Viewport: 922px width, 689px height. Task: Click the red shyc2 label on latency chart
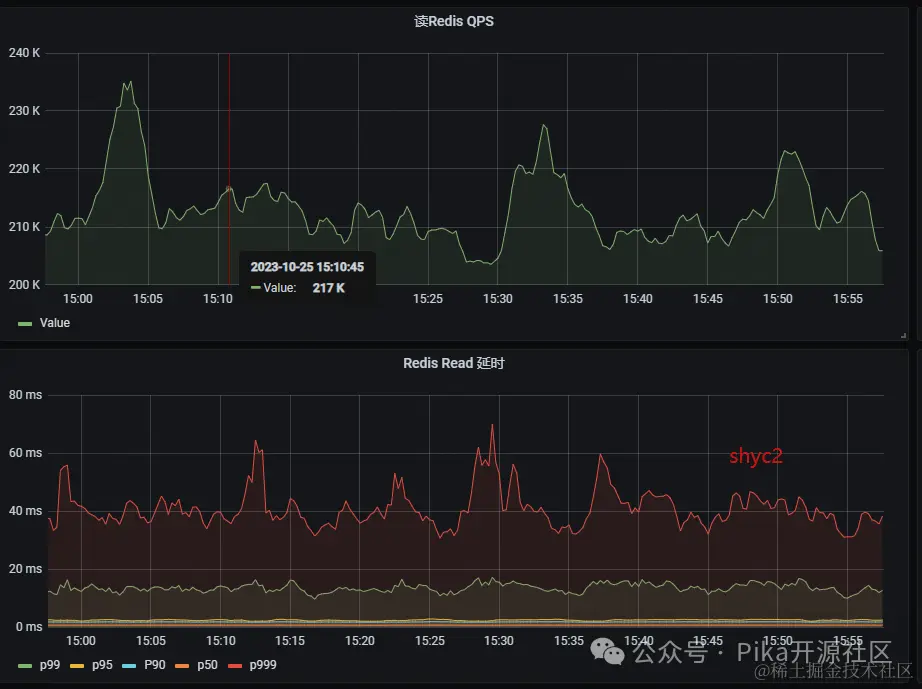tap(756, 456)
